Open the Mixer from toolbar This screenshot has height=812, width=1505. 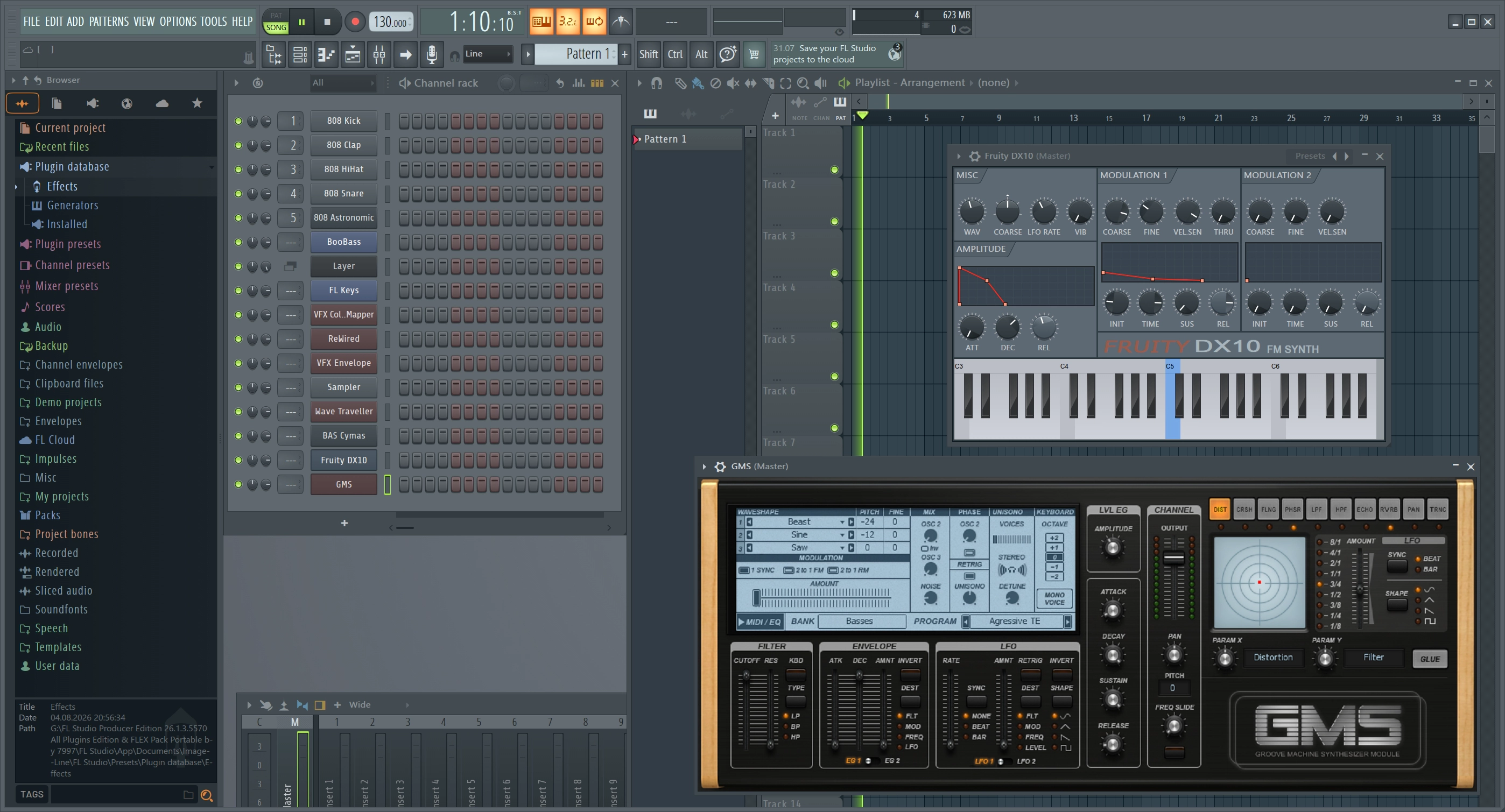(x=378, y=54)
